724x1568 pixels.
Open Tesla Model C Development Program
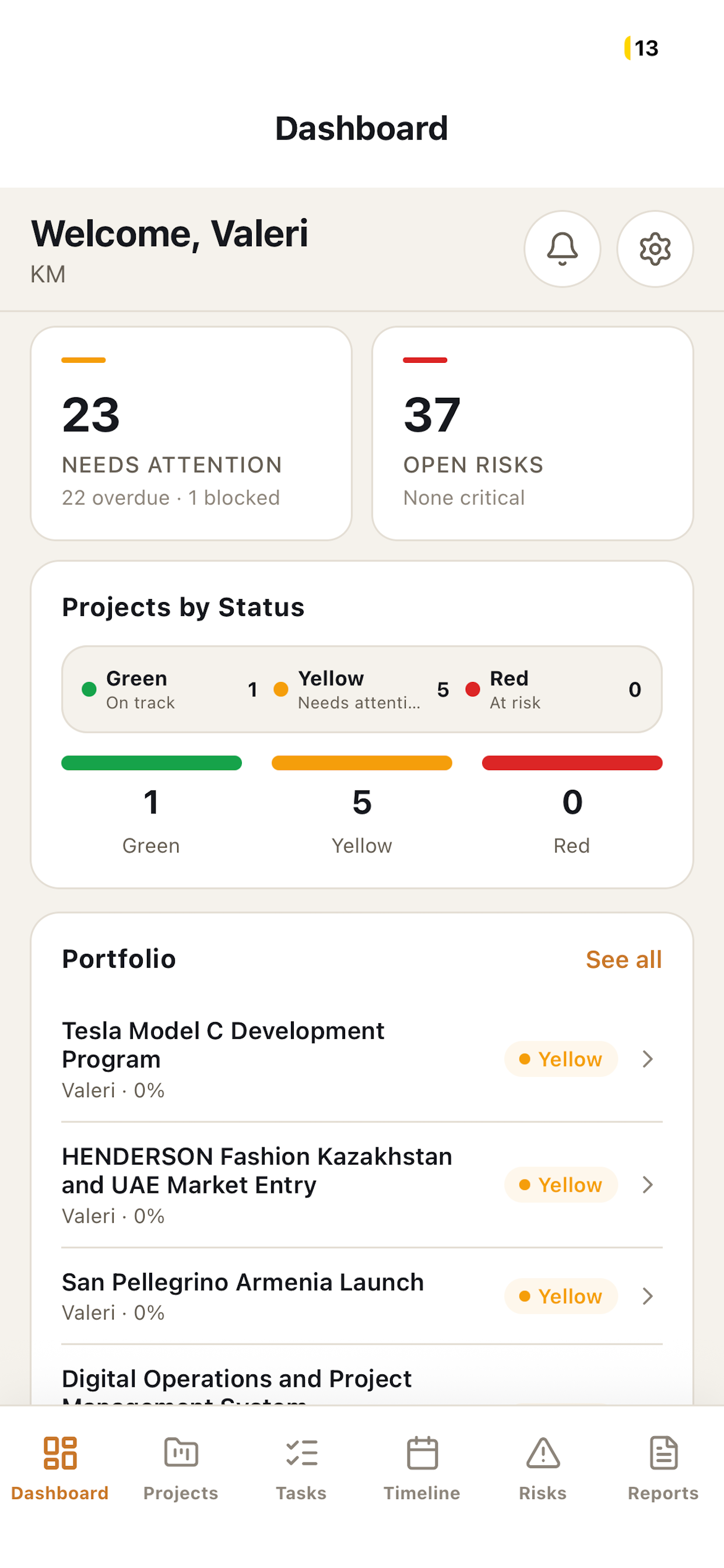pos(362,1059)
